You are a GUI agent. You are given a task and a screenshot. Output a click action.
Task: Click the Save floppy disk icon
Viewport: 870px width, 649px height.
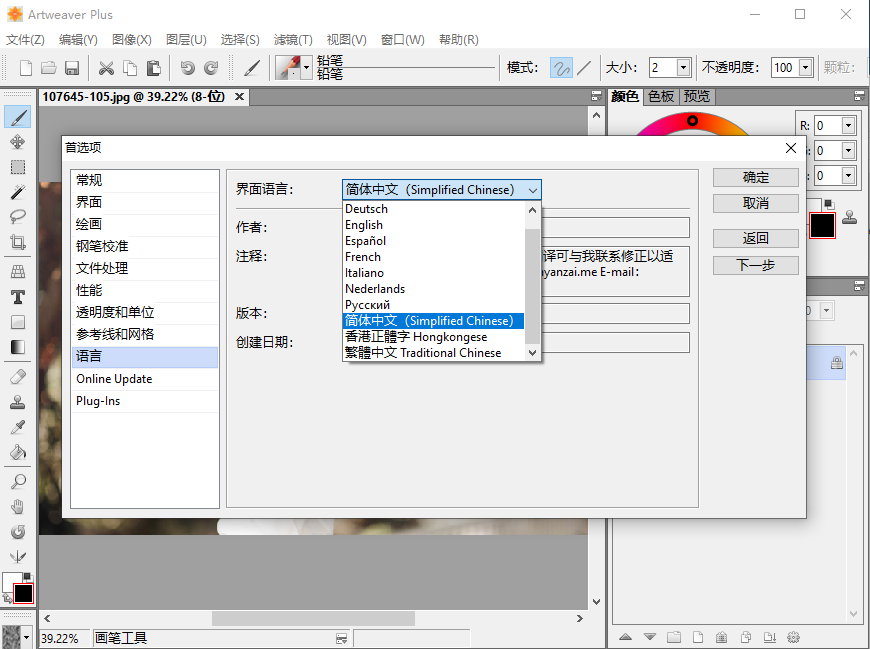[x=72, y=68]
